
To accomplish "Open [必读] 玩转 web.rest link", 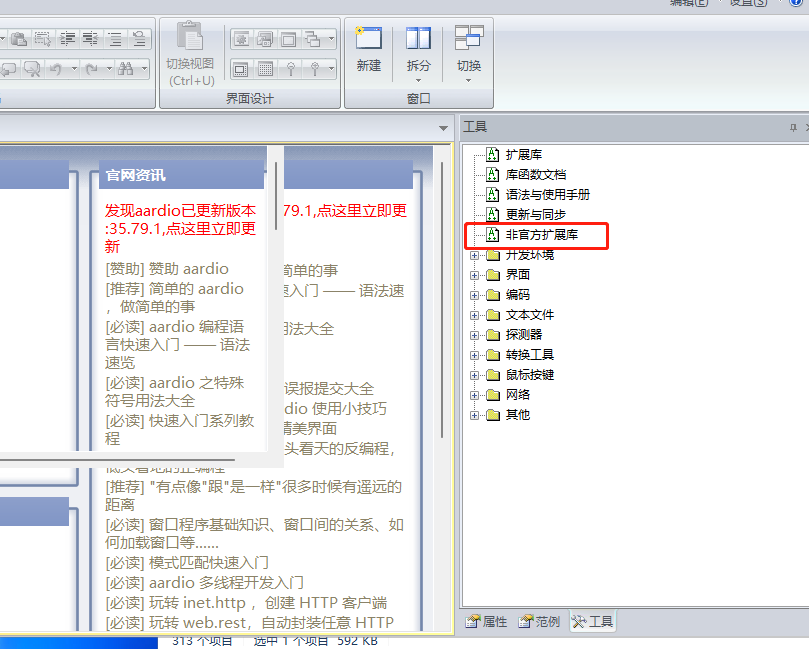I will pos(249,623).
